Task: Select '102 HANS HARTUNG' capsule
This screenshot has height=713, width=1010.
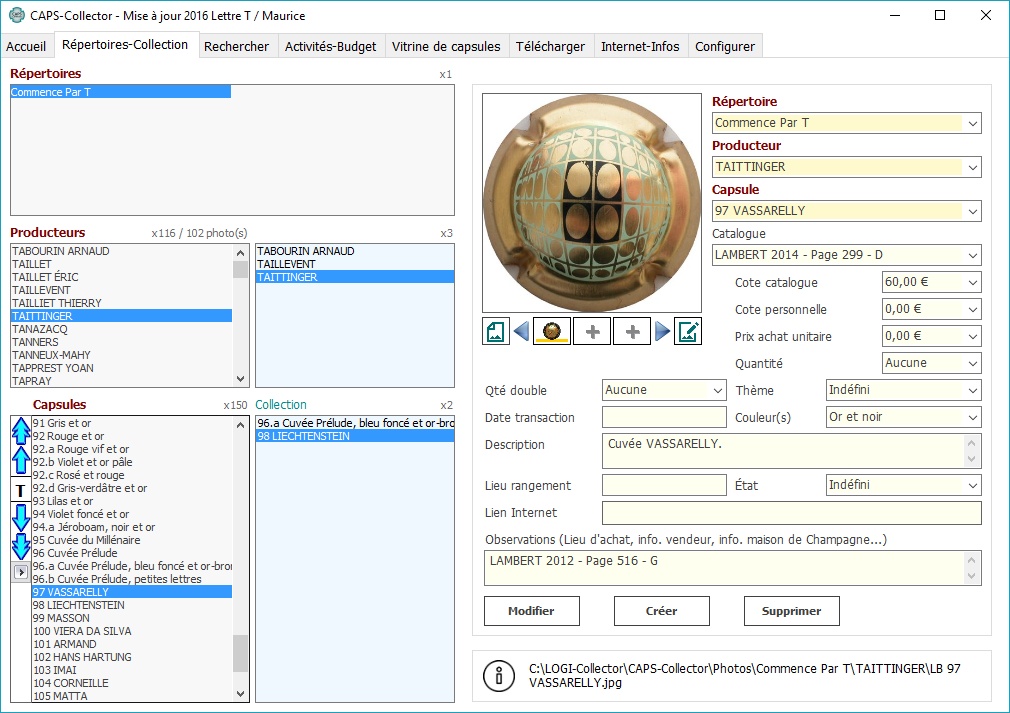Action: click(132, 657)
